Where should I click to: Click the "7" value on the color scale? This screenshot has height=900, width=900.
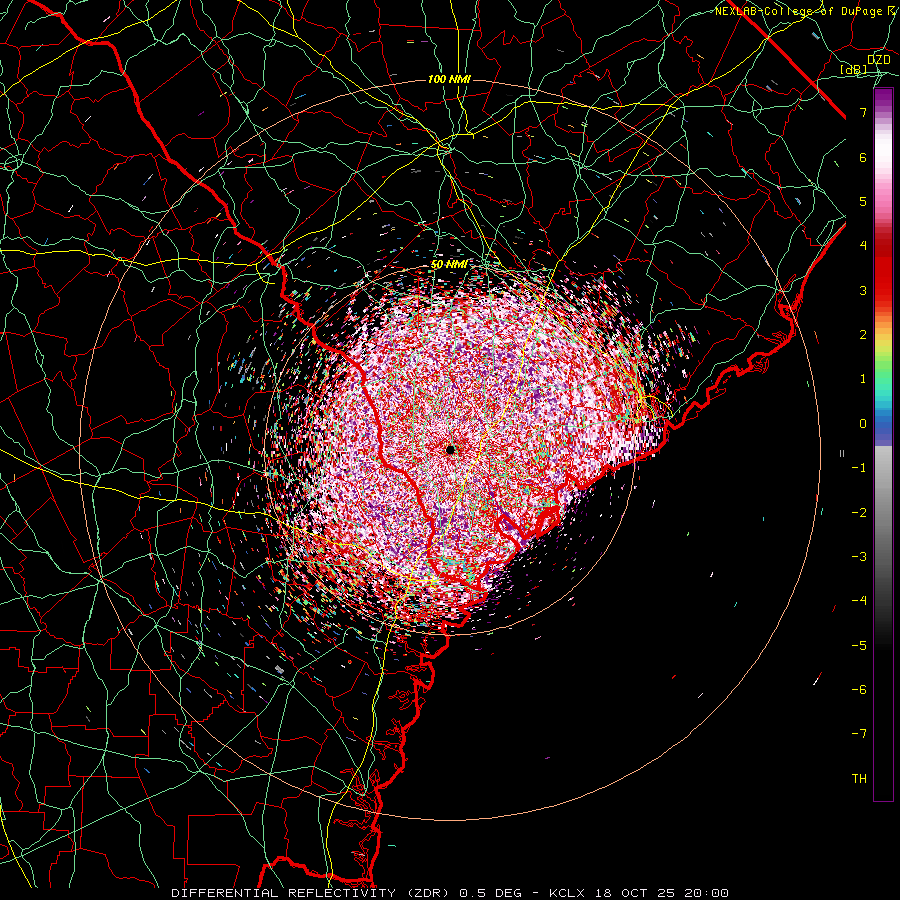point(863,112)
